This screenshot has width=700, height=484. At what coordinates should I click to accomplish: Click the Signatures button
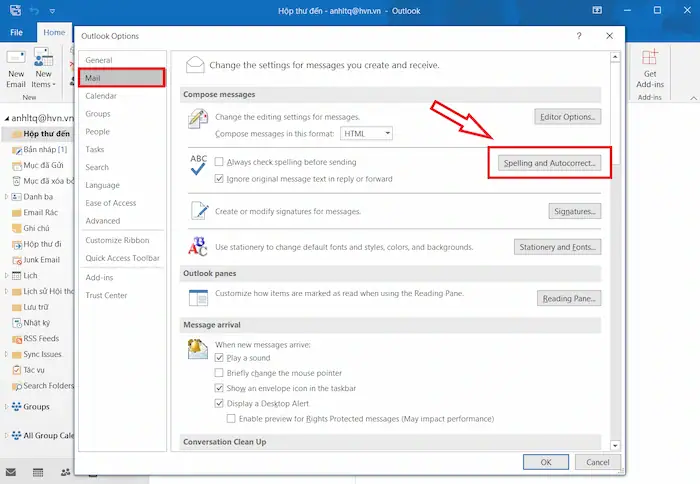[575, 211]
